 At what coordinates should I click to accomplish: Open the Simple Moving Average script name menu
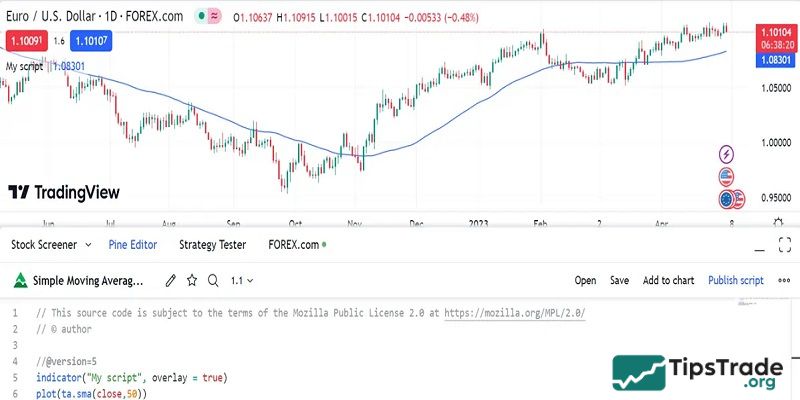(x=88, y=281)
